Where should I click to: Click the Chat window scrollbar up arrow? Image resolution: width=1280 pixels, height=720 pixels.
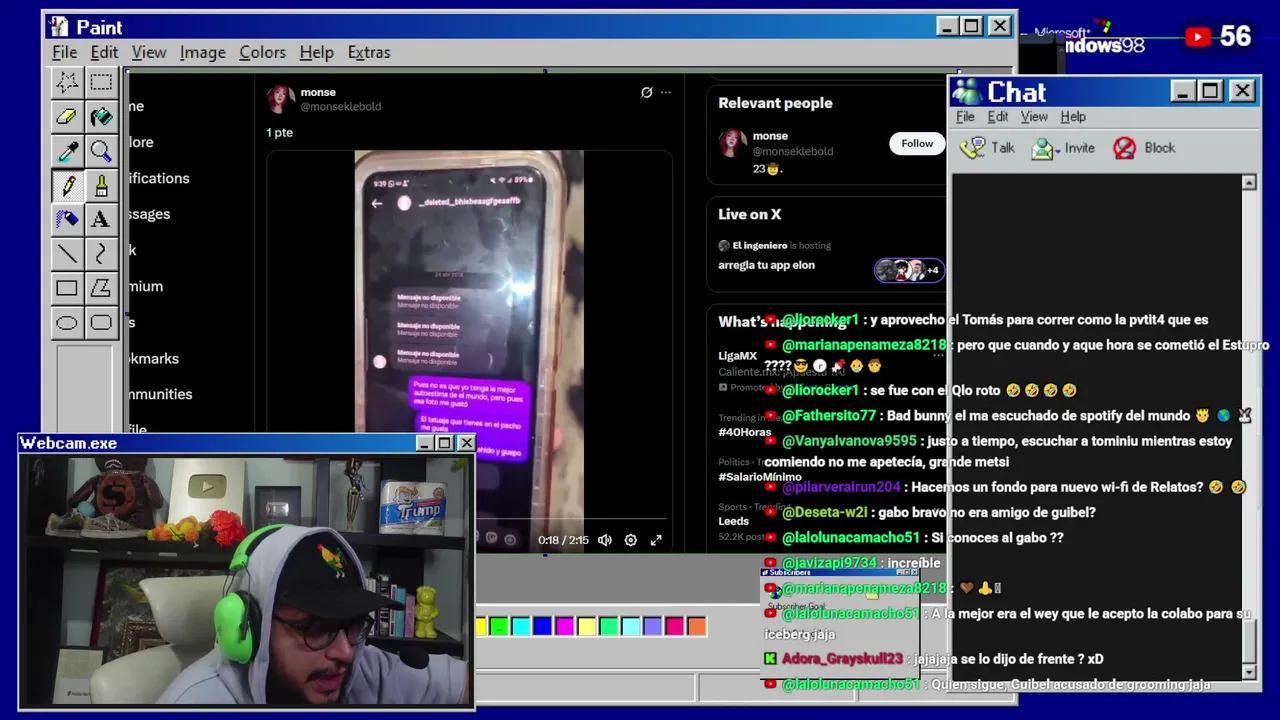(x=1249, y=183)
